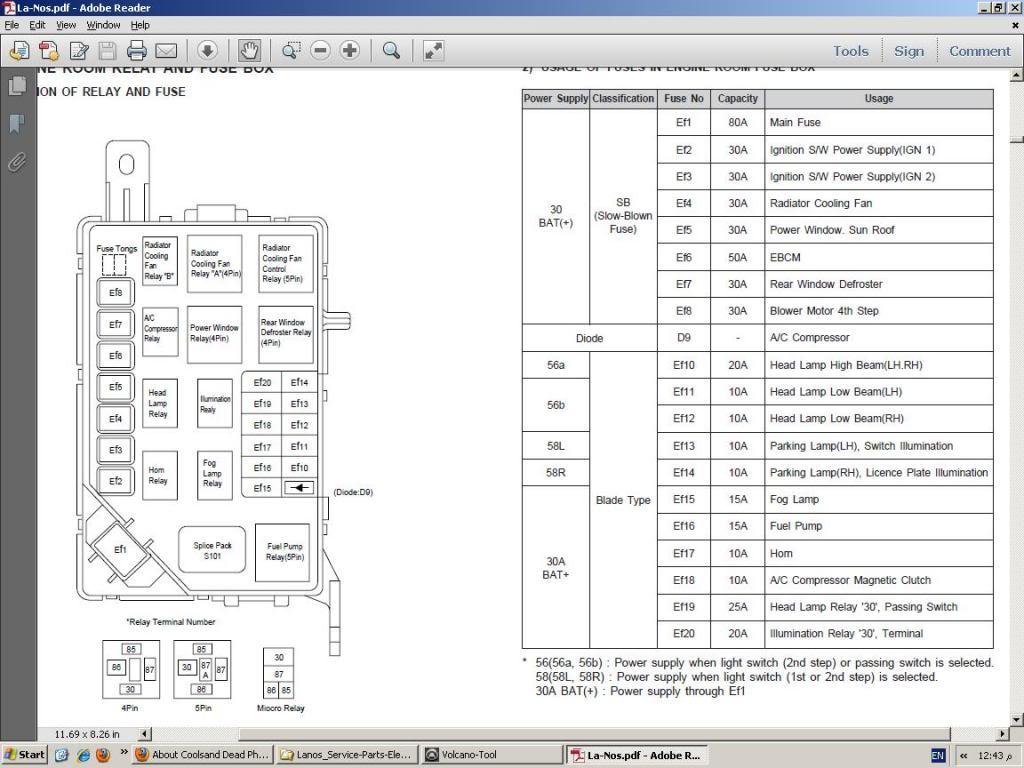The width and height of the screenshot is (1024, 768).
Task: Click the Ef20 fuse slot in diagram
Action: [x=262, y=383]
